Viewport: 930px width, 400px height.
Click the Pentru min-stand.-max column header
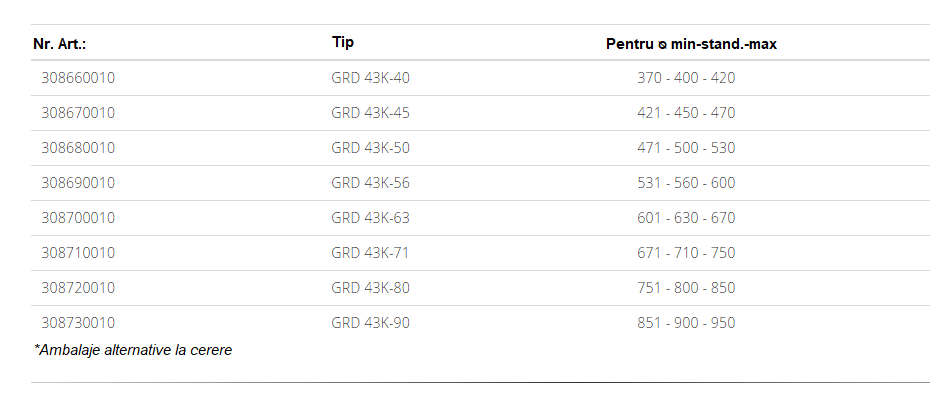(691, 44)
